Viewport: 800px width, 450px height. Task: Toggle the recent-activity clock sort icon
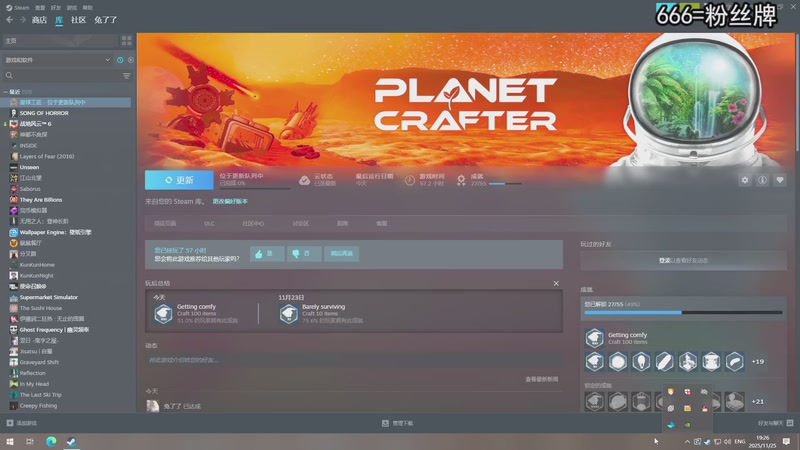pos(120,60)
